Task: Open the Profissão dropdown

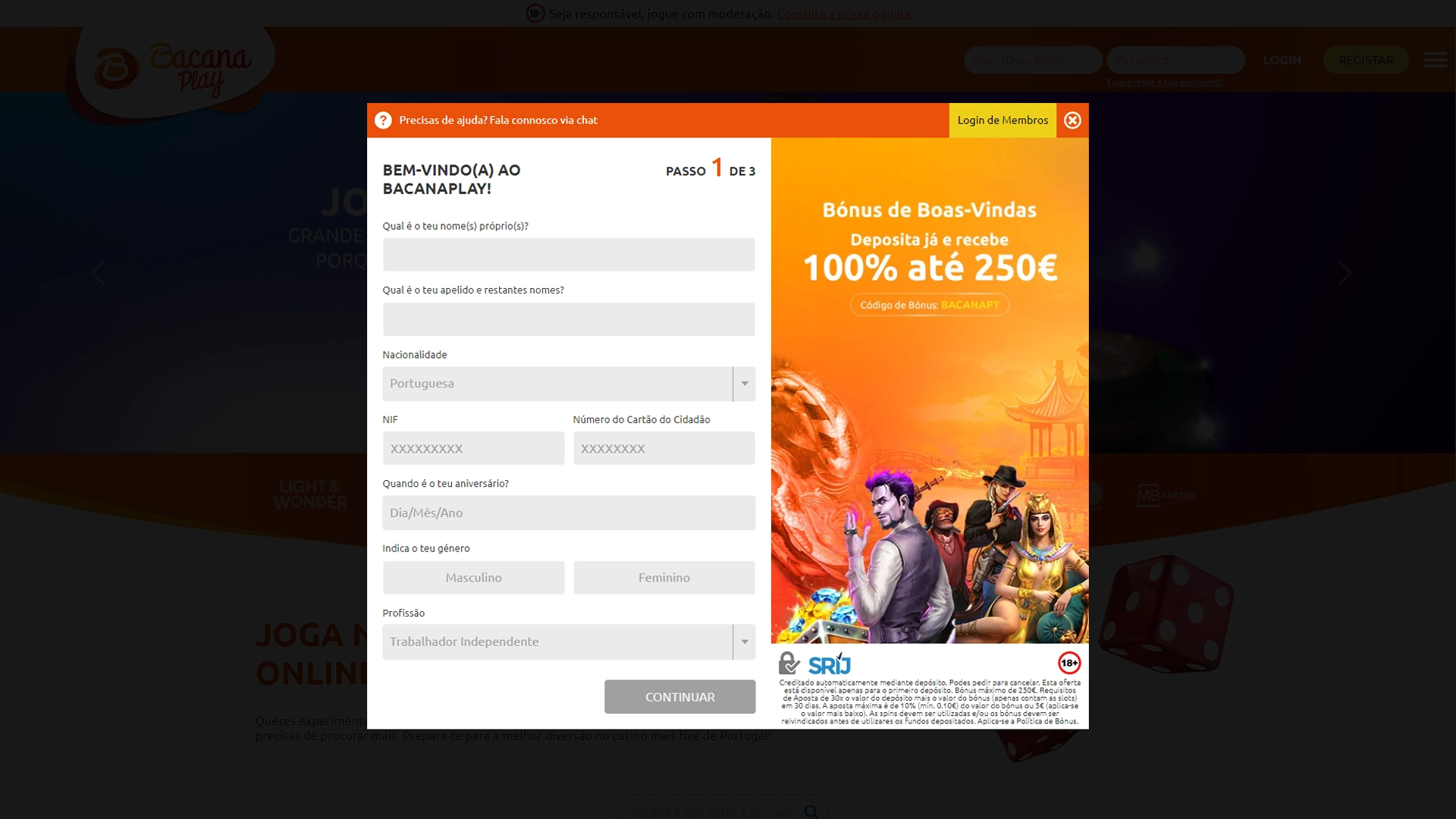Action: [569, 642]
